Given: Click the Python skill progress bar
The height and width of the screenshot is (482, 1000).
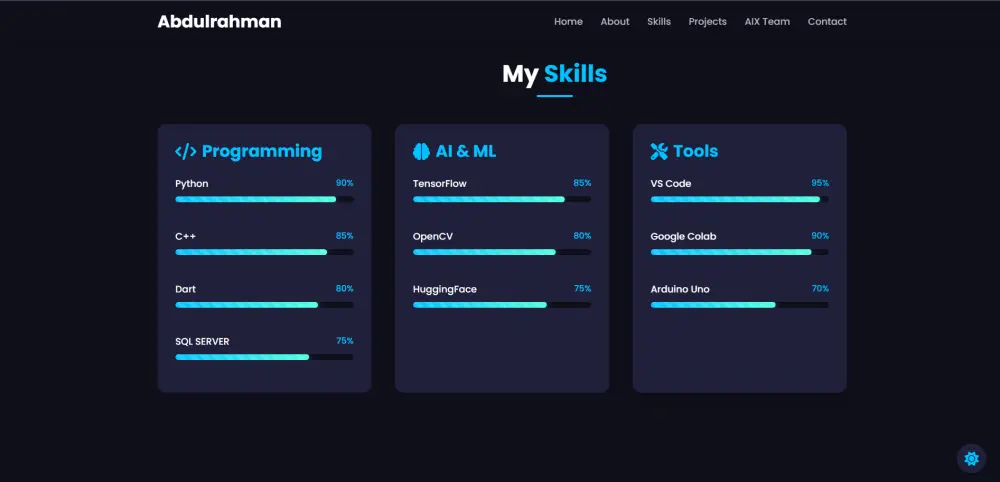Looking at the screenshot, I should tap(264, 200).
